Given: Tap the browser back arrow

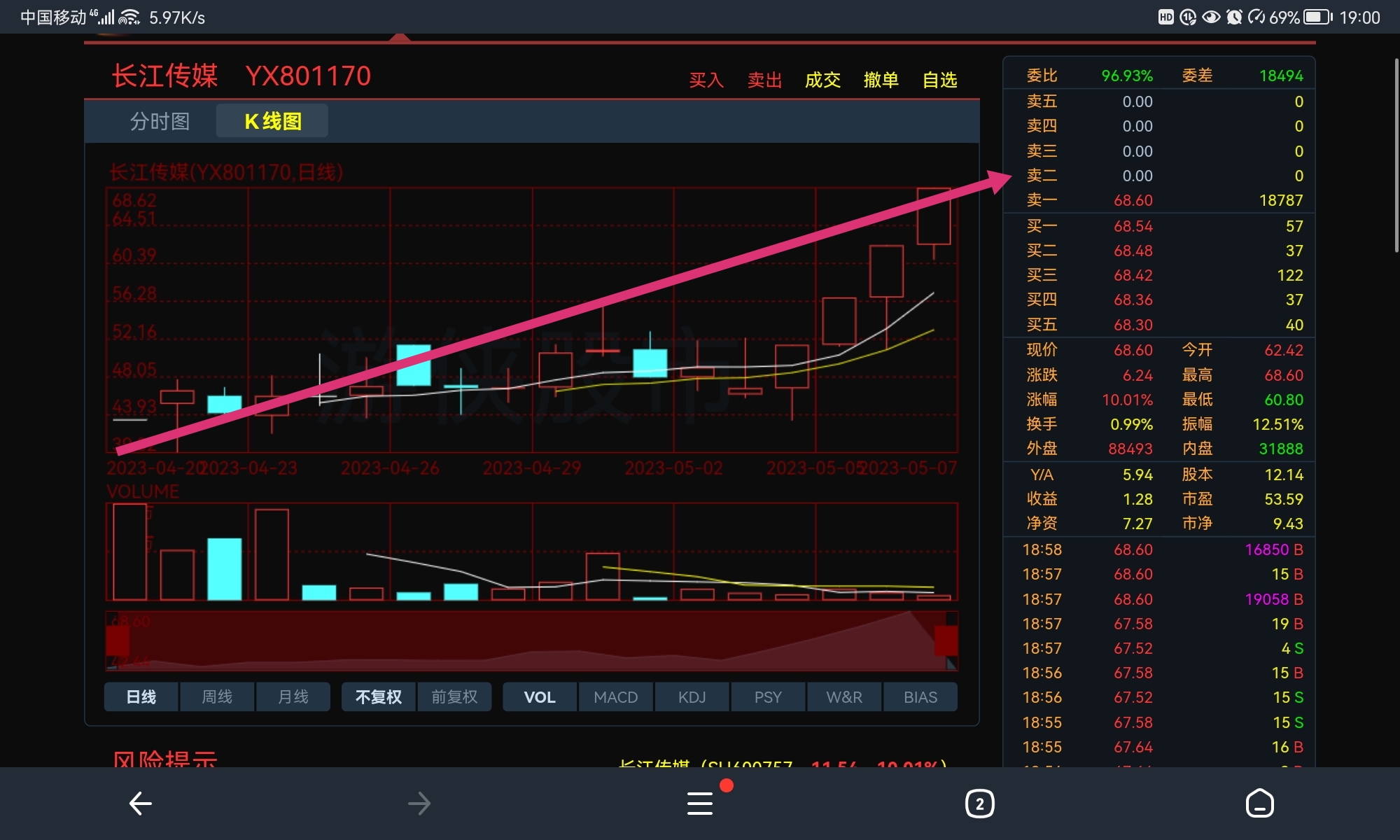Looking at the screenshot, I should 141,803.
